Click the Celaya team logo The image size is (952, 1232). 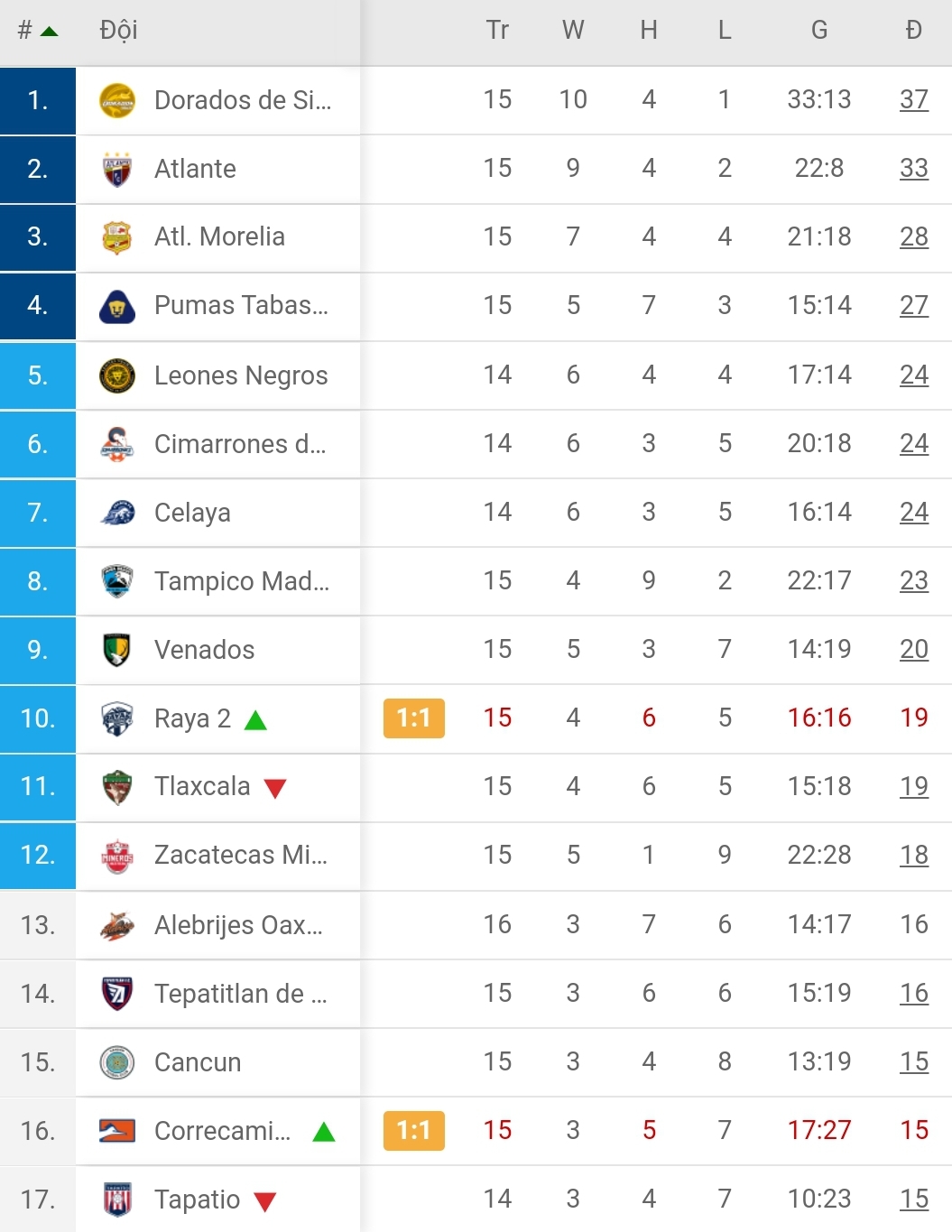[x=117, y=513]
